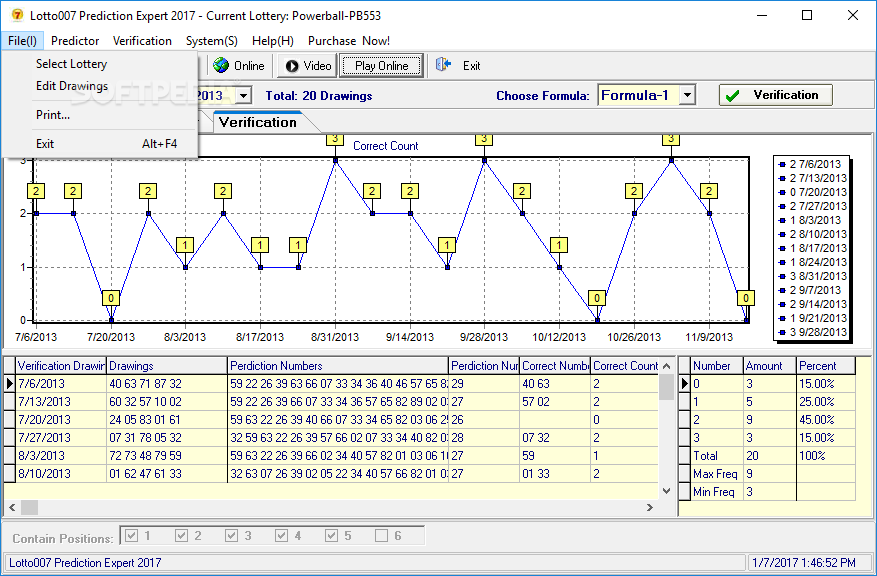Click the Drawings column header
This screenshot has width=877, height=576.
pos(167,366)
